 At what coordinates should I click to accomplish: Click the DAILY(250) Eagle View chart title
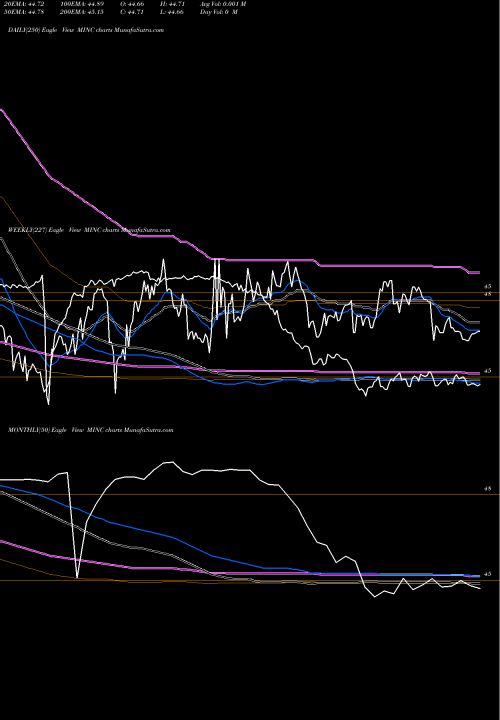click(x=86, y=30)
